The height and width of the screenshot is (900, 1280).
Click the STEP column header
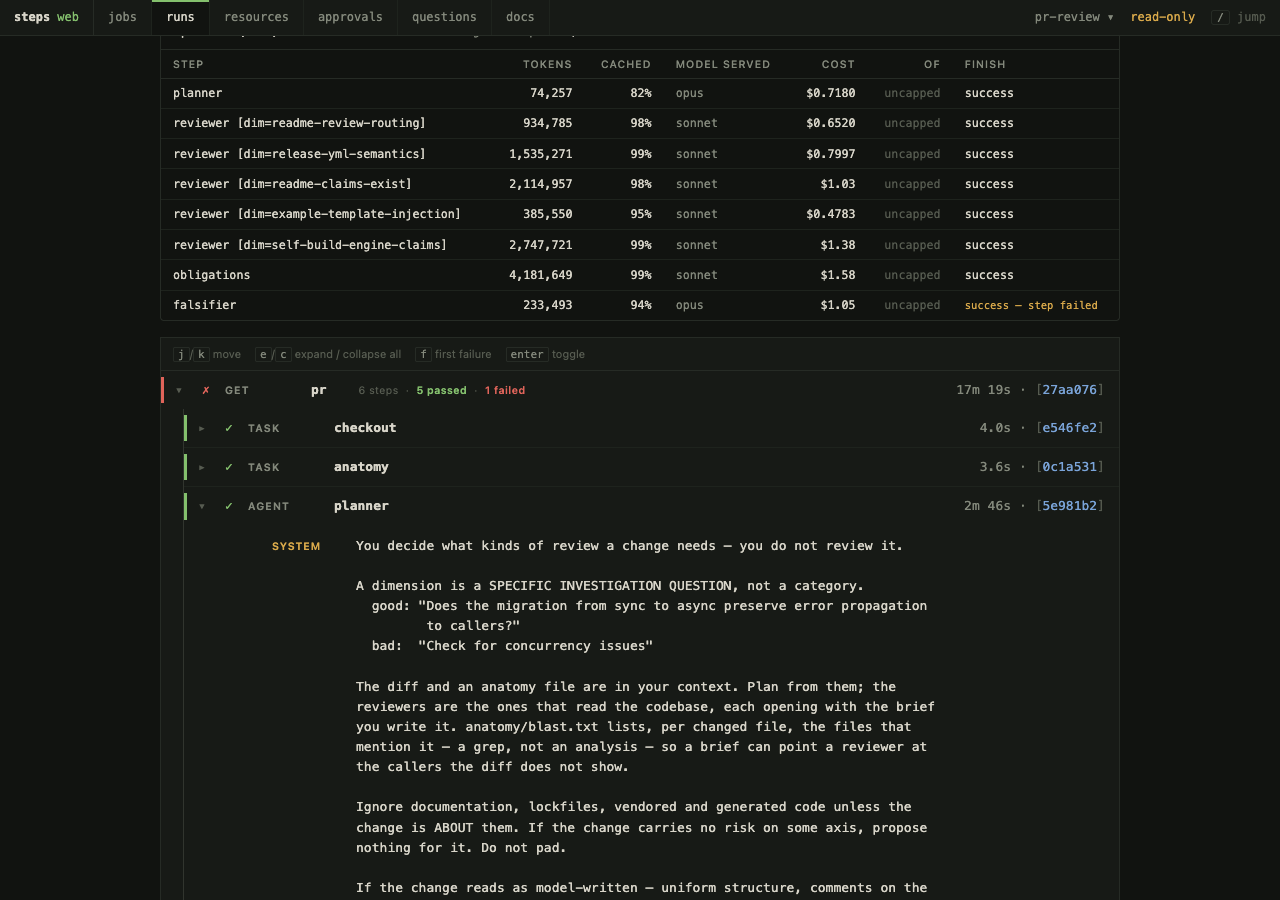[x=188, y=64]
